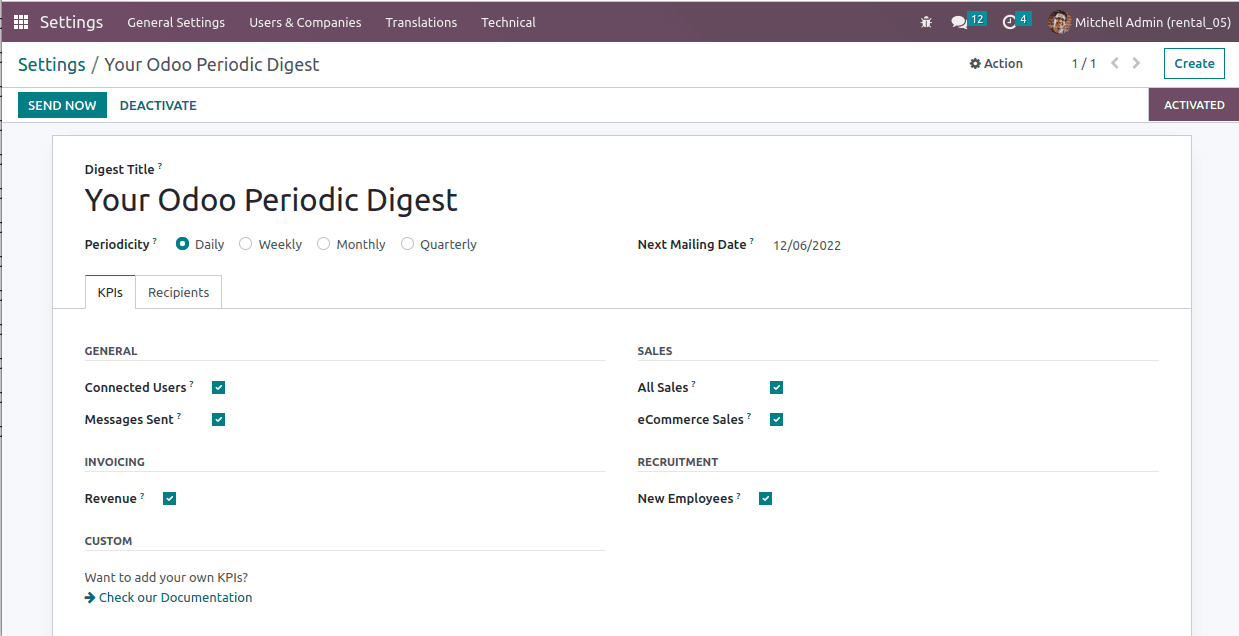Open activities clock icon showing 4

(1016, 21)
